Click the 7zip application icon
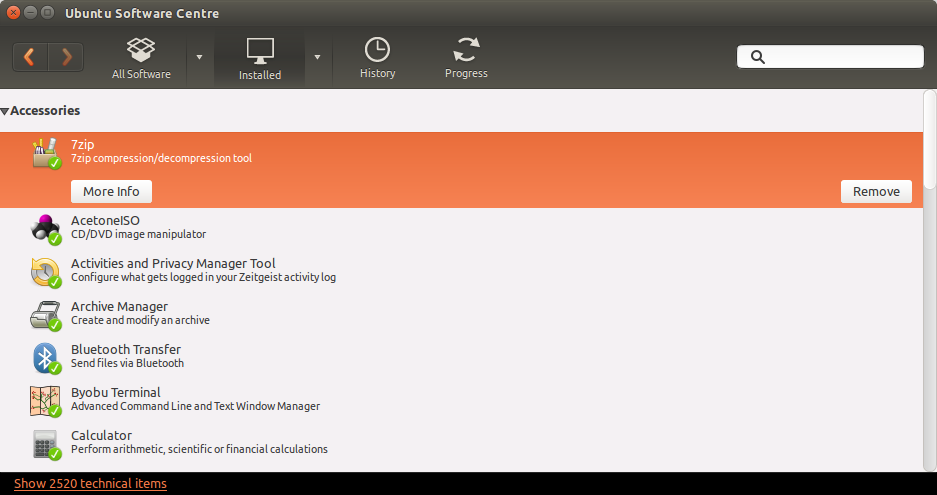Viewport: 937px width, 495px height. pos(47,153)
